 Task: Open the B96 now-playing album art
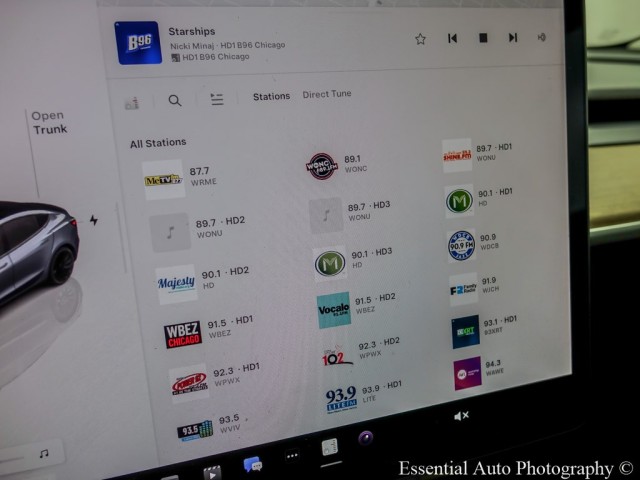tap(138, 43)
